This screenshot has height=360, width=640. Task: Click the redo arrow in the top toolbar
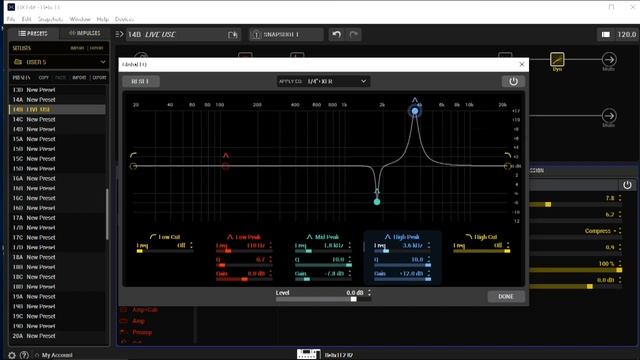[353, 35]
